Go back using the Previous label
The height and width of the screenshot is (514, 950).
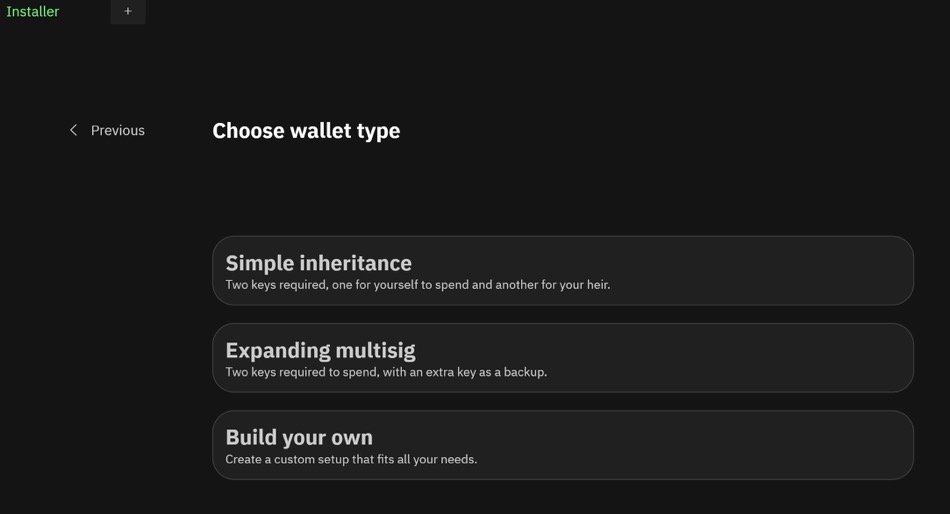[117, 130]
